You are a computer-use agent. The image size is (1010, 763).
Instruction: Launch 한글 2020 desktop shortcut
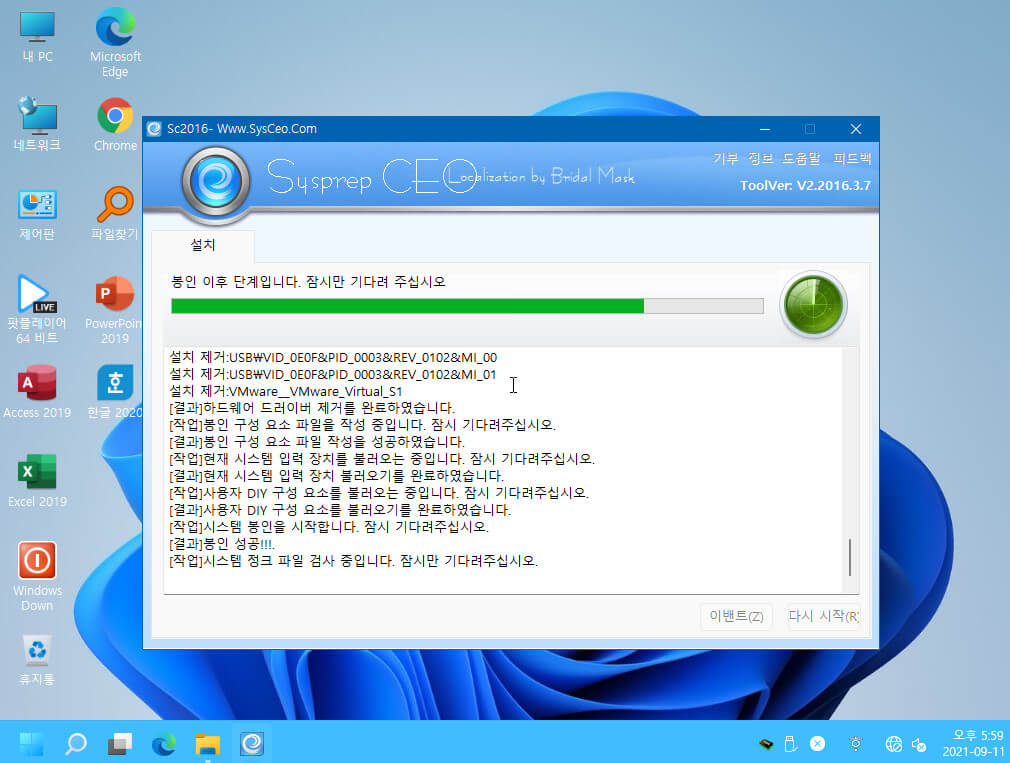tap(115, 391)
